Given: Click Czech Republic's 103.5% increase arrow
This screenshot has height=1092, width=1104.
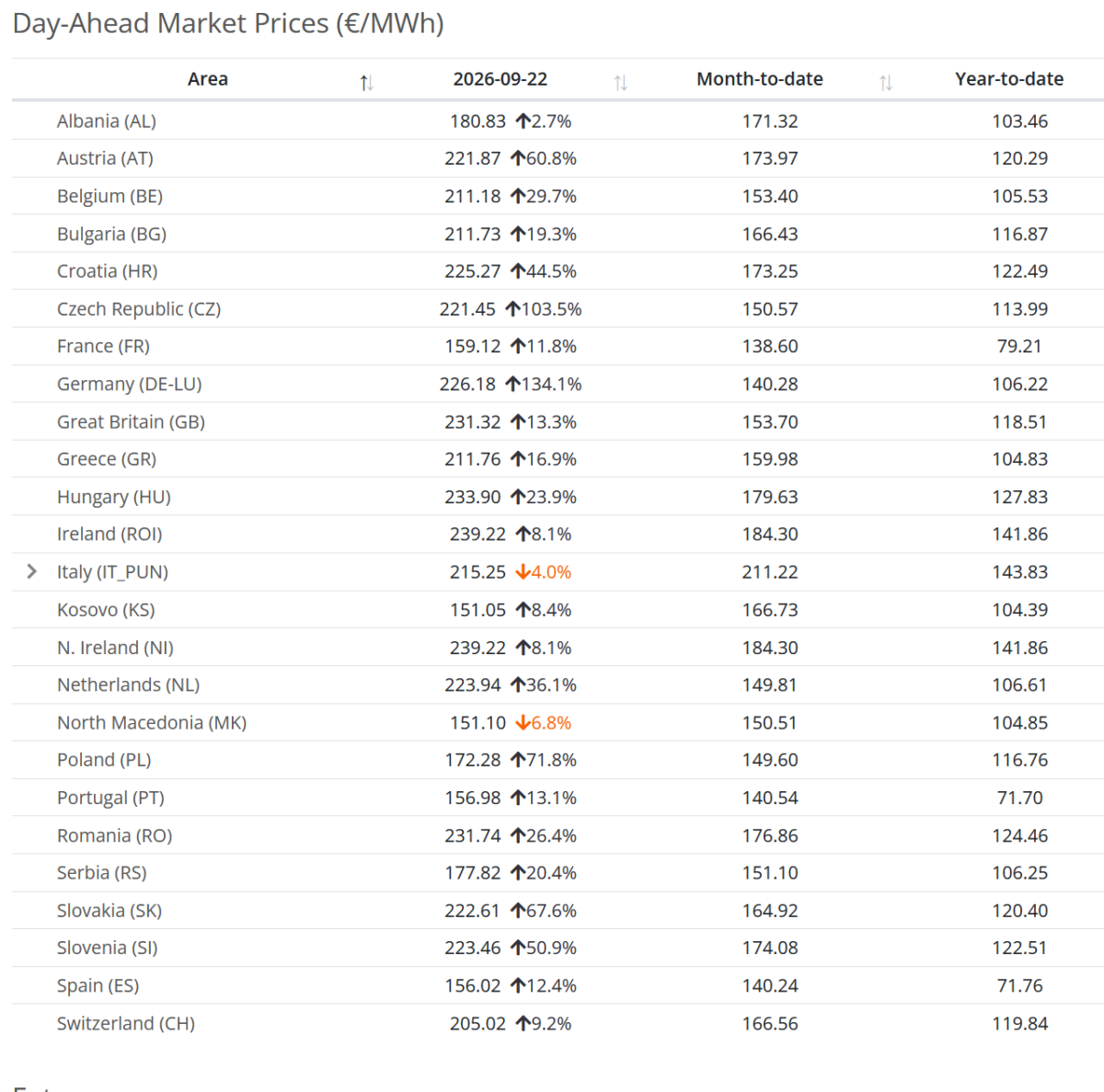Looking at the screenshot, I should [512, 309].
